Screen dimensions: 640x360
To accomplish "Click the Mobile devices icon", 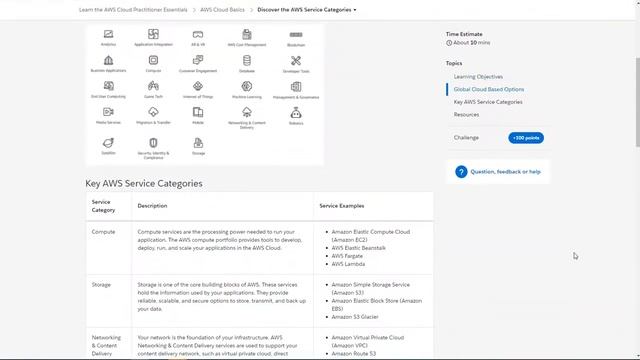I will (198, 112).
